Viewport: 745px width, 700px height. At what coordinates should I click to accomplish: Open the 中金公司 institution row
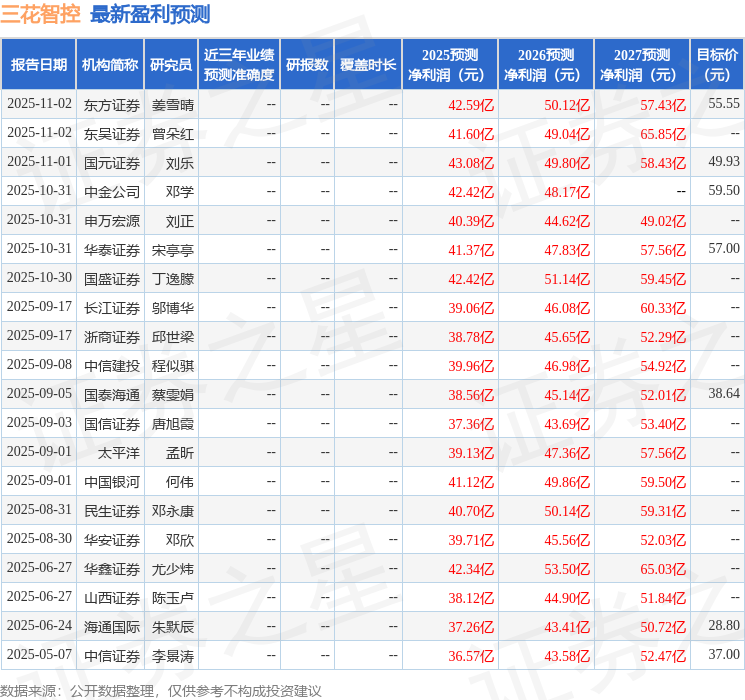coord(112,191)
